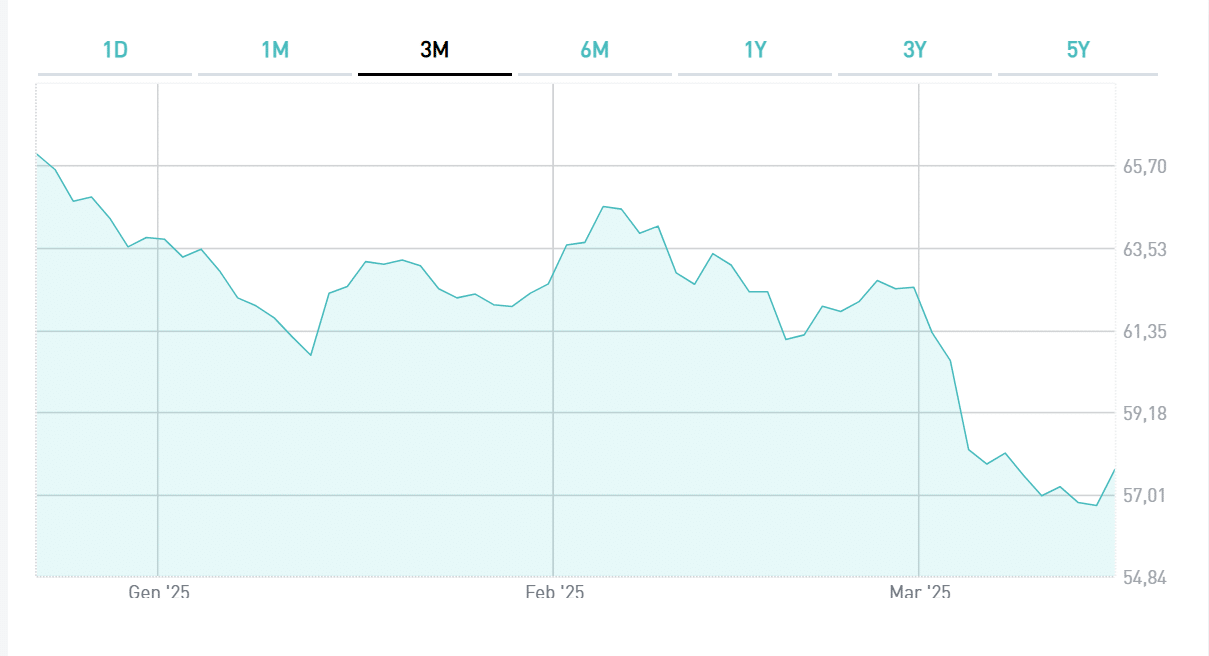
Task: Click the 57,01 price axis label
Action: (x=1145, y=496)
